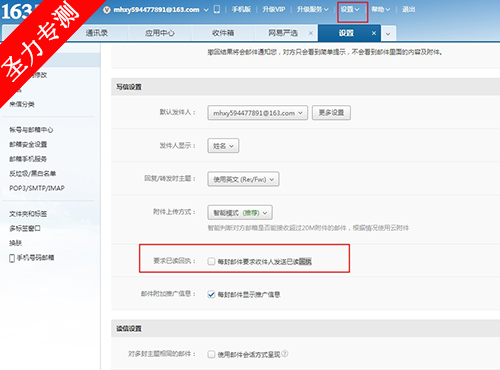Click the avatar icon beside the email address

(x=107, y=10)
